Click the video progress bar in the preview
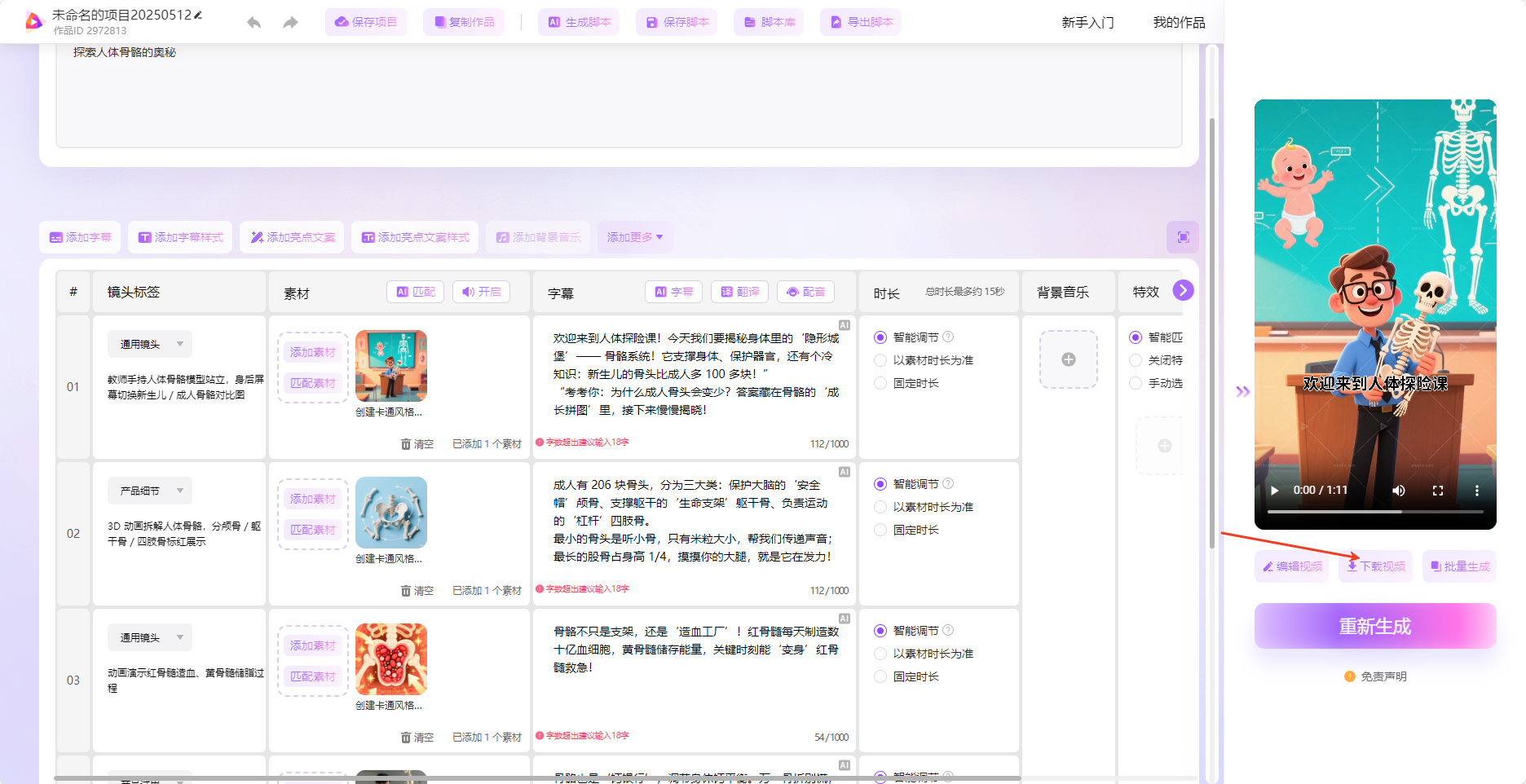Image resolution: width=1526 pixels, height=784 pixels. tap(1374, 511)
